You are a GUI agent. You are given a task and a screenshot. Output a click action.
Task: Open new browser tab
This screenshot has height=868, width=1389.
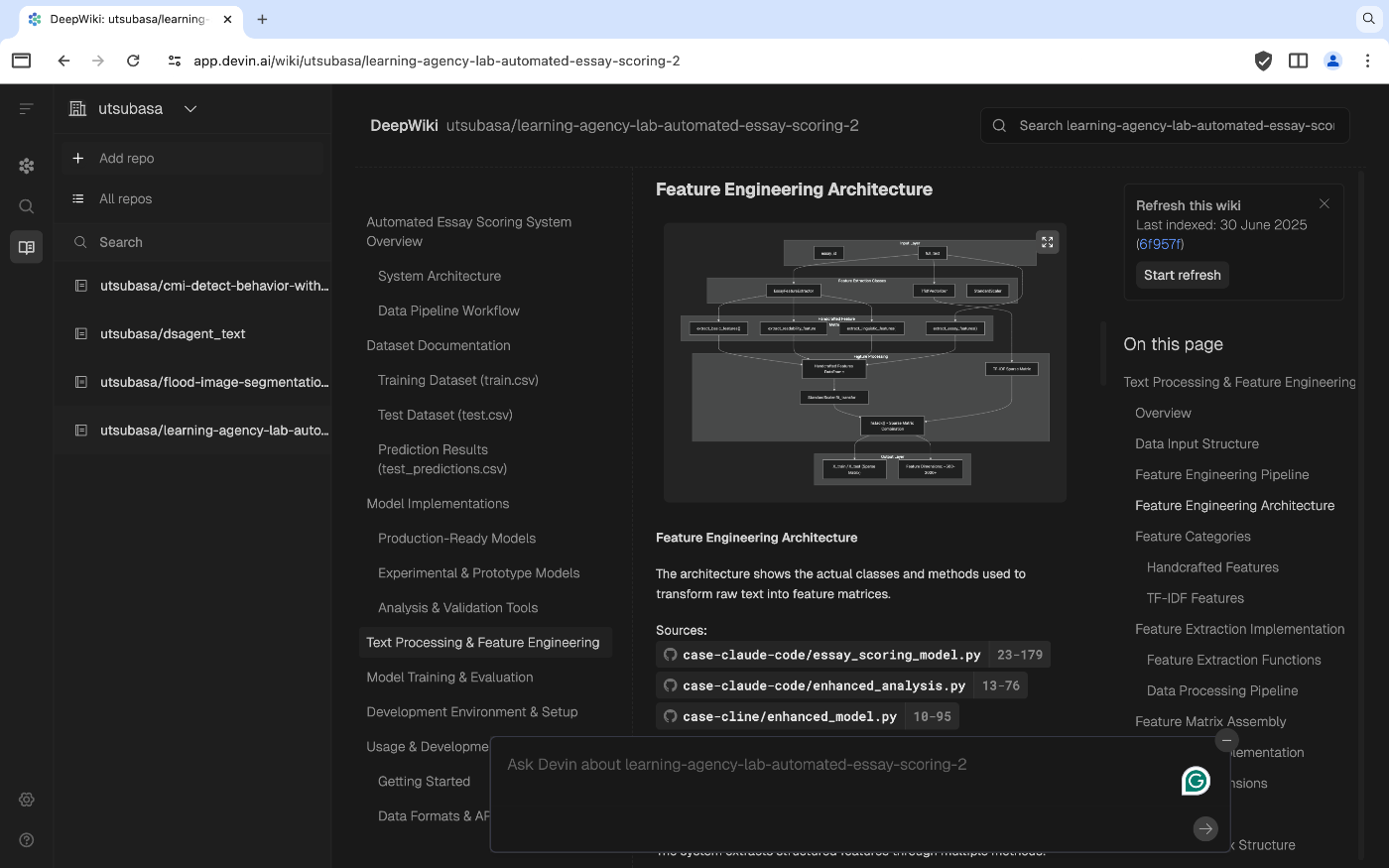pyautogui.click(x=262, y=19)
